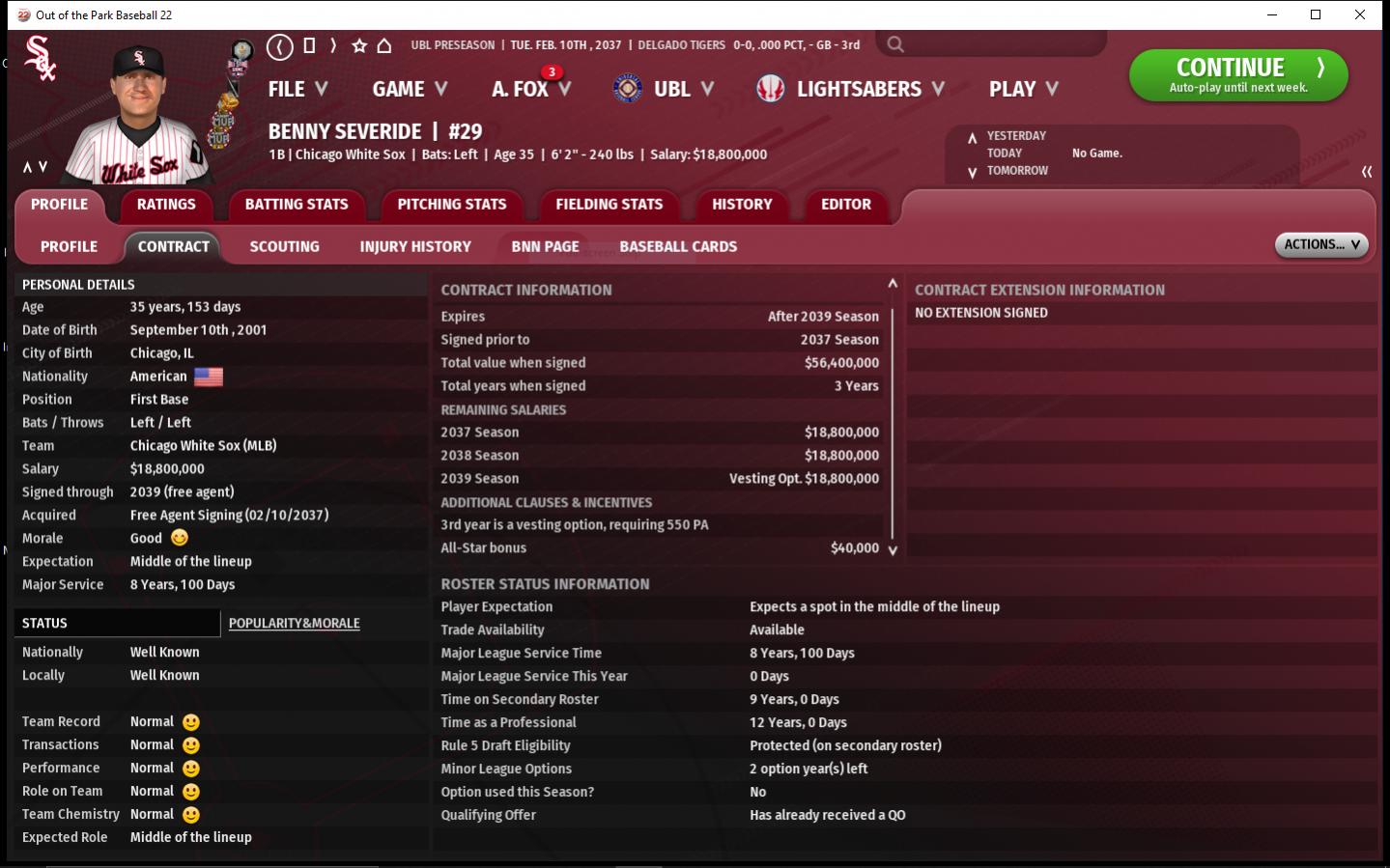Open the A. Fox manager menu
The width and height of the screenshot is (1390, 868).
(530, 89)
